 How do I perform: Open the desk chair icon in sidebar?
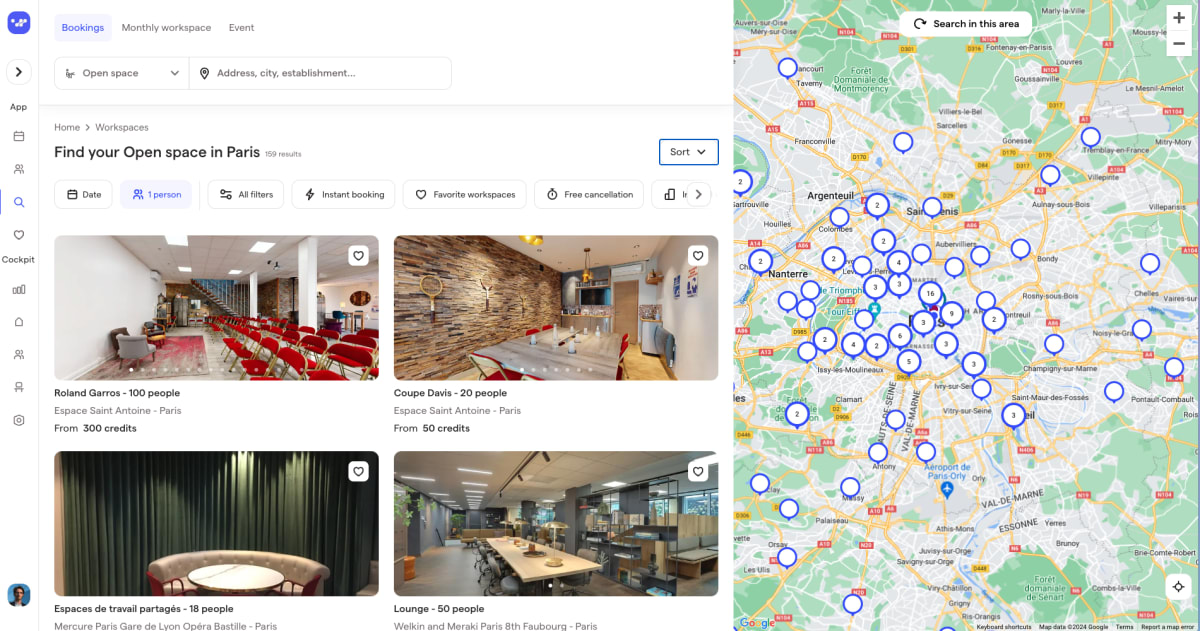[19, 387]
